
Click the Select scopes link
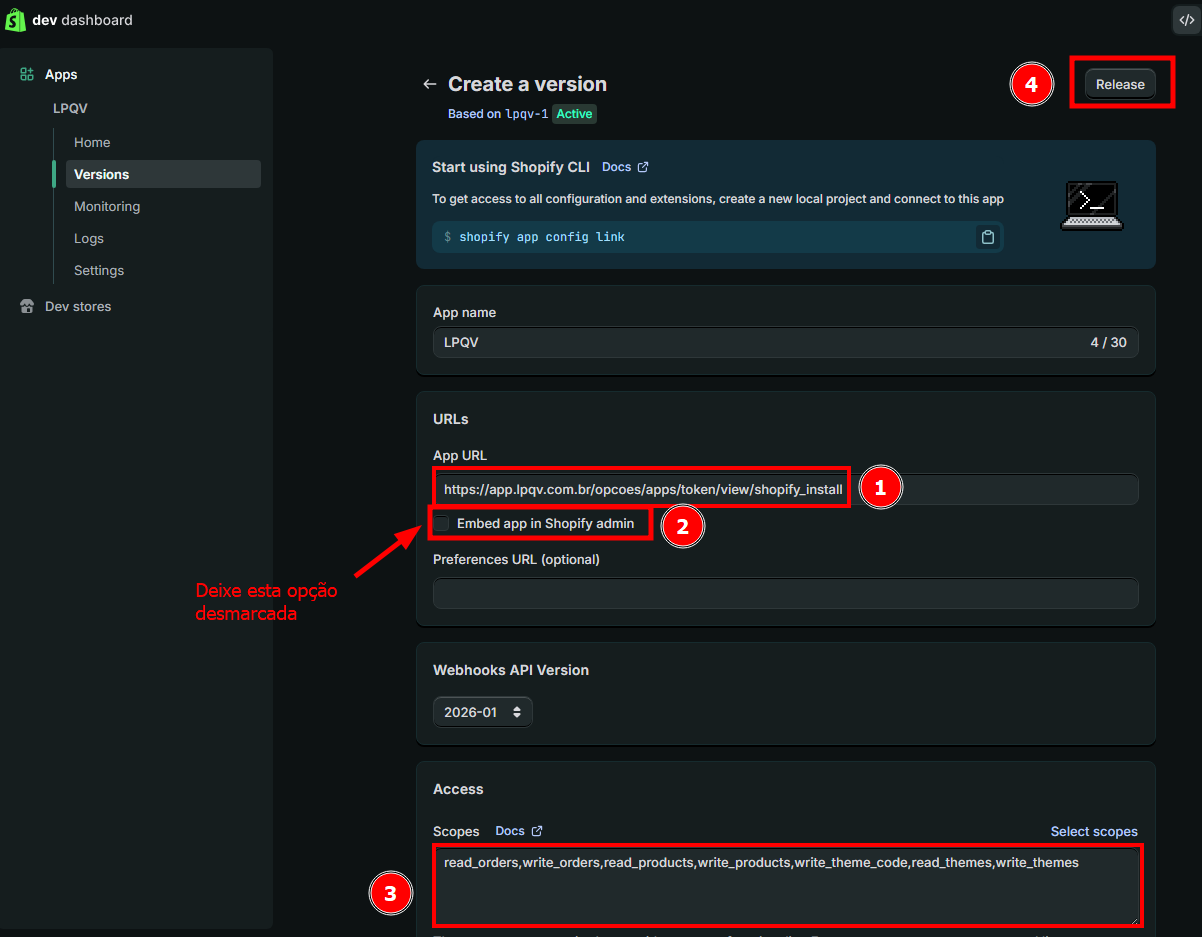[1093, 831]
